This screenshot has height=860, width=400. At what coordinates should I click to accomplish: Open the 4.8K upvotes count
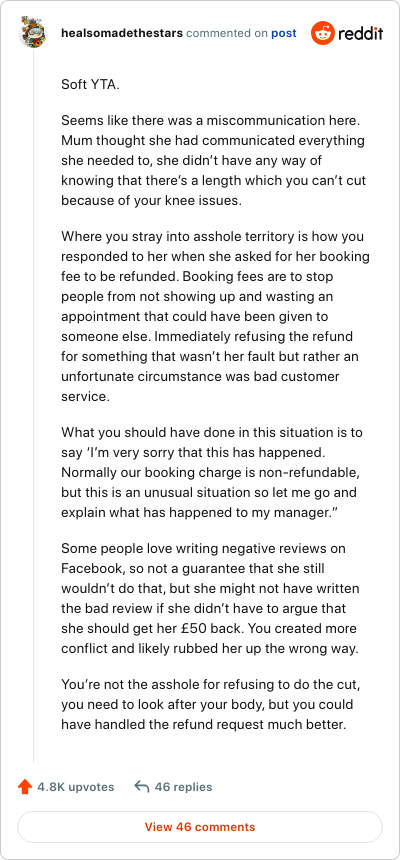(x=76, y=787)
